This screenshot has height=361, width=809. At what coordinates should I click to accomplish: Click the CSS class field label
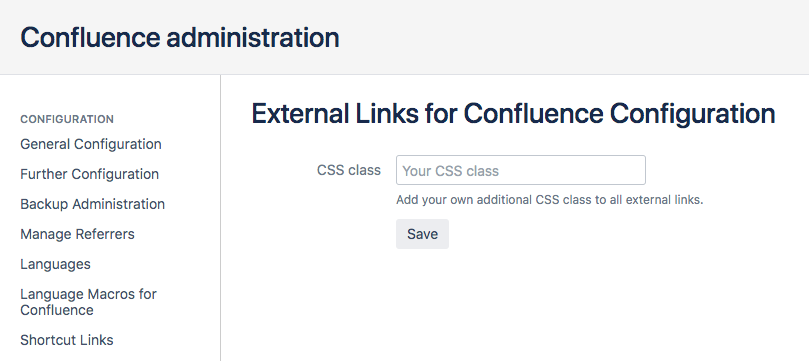click(x=349, y=170)
